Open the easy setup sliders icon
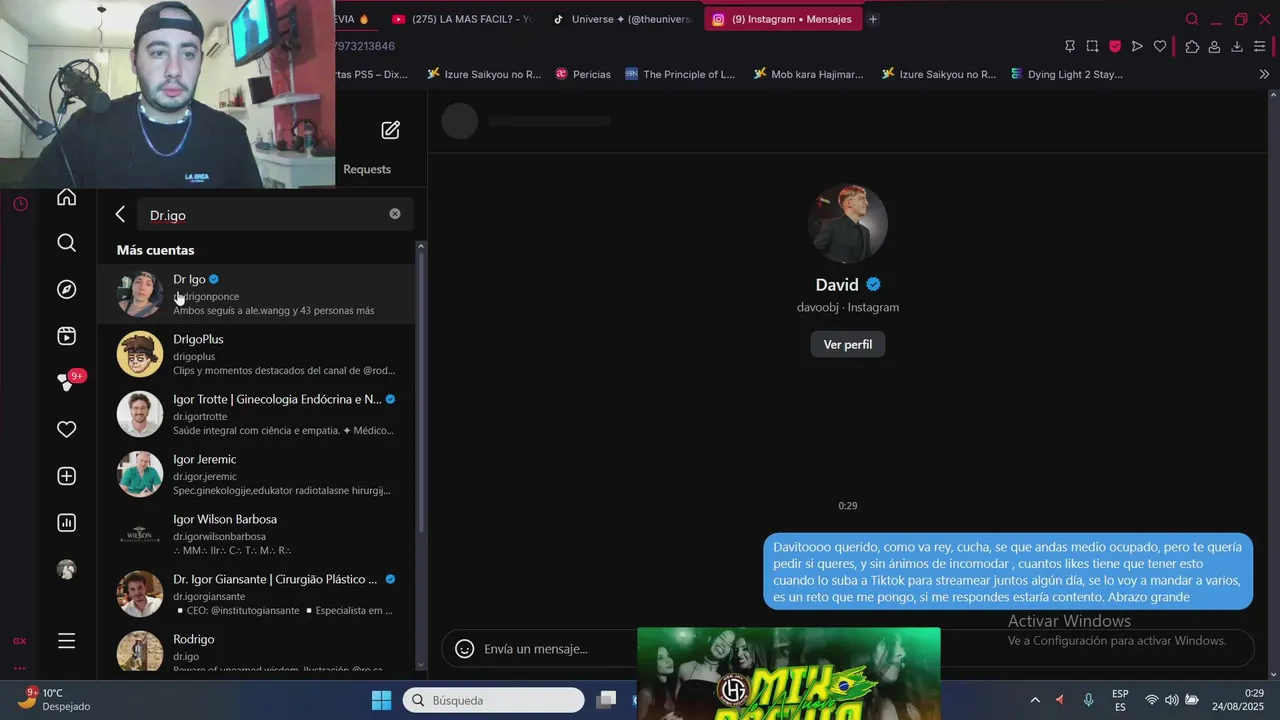This screenshot has width=1280, height=720. [1259, 46]
